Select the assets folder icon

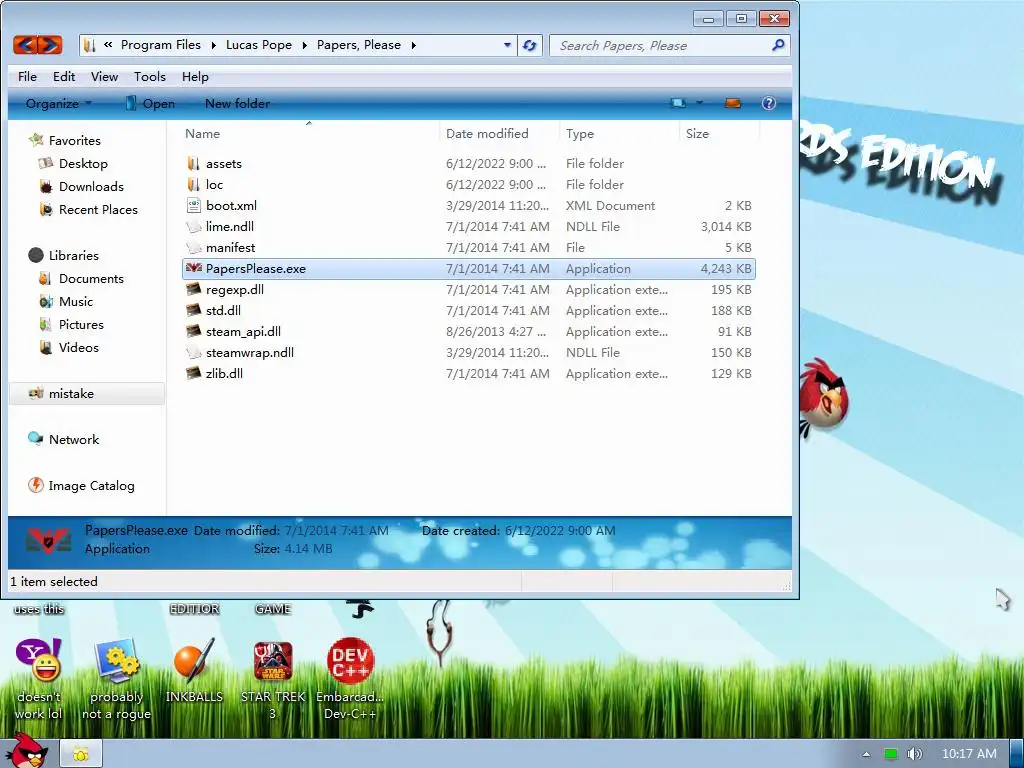coord(193,163)
